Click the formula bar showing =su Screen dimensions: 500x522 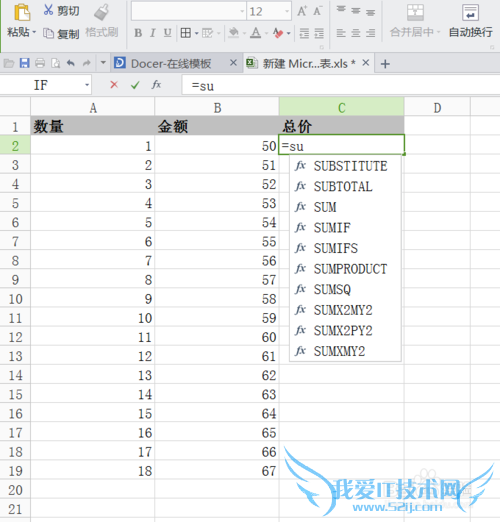pyautogui.click(x=341, y=86)
